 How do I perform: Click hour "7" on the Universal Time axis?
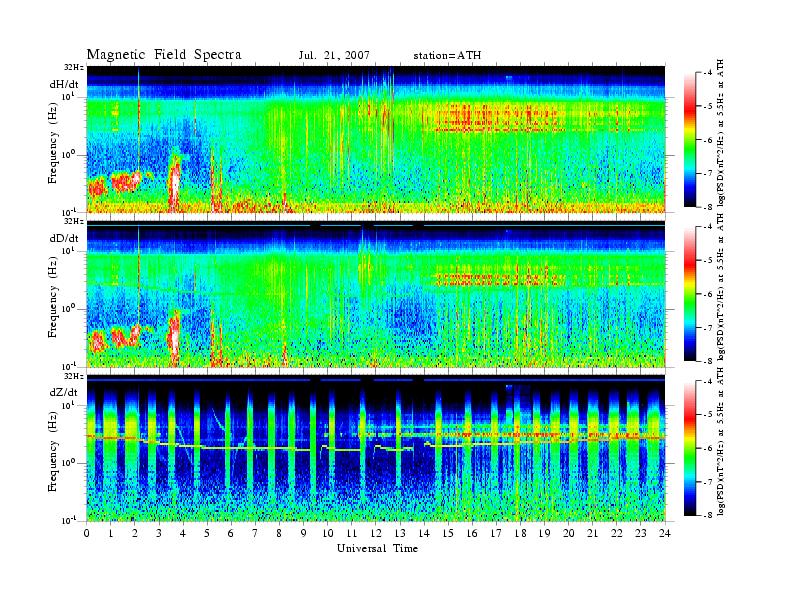coord(255,533)
